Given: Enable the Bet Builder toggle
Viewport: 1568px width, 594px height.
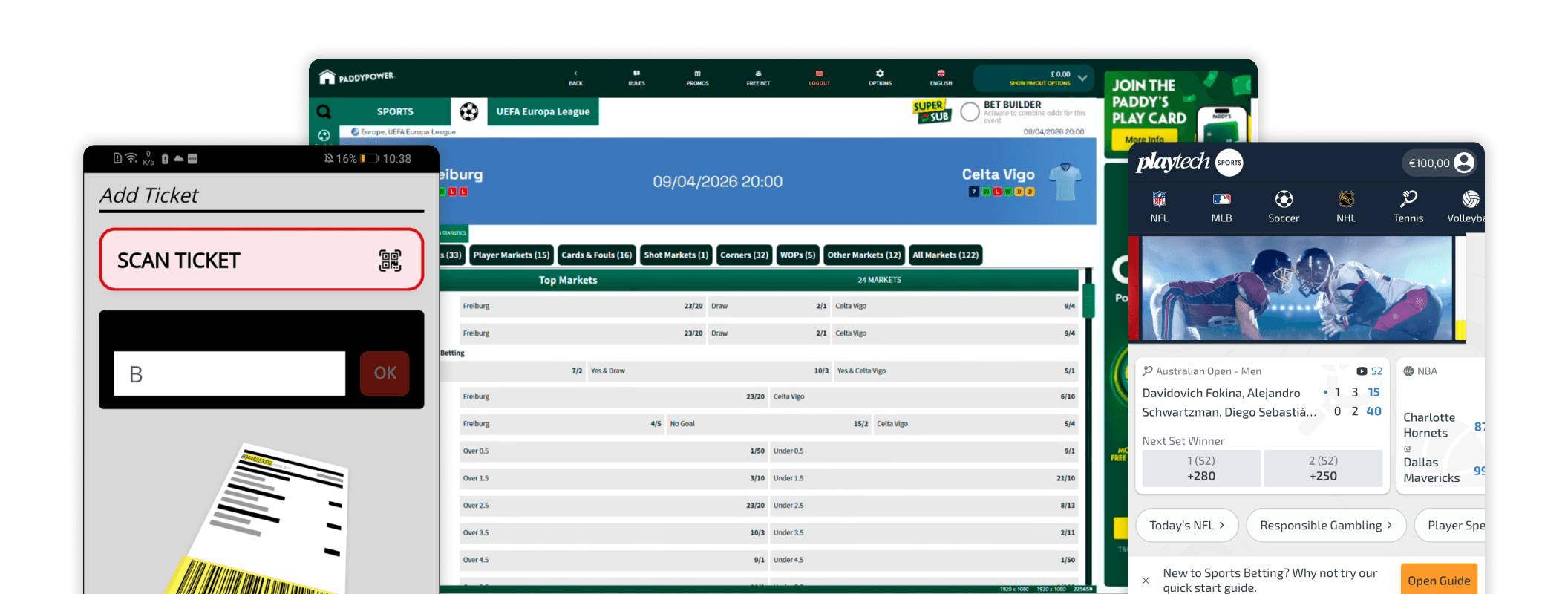Looking at the screenshot, I should [970, 111].
